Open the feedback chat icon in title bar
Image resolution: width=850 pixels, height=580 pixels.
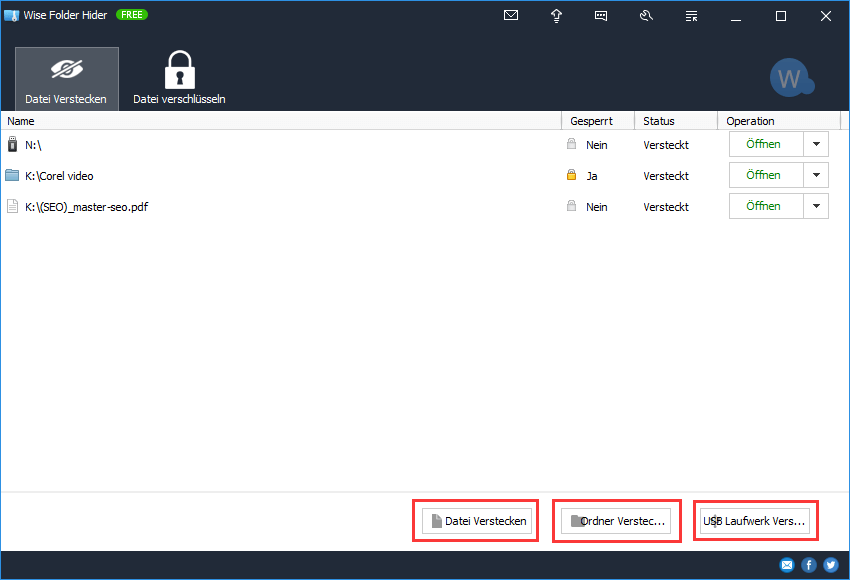click(601, 16)
